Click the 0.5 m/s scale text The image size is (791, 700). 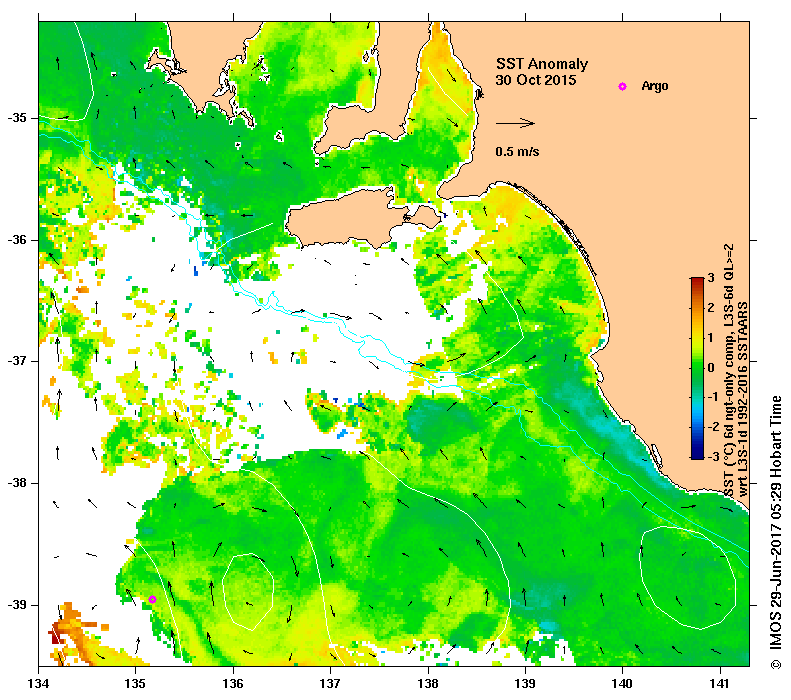[517, 152]
